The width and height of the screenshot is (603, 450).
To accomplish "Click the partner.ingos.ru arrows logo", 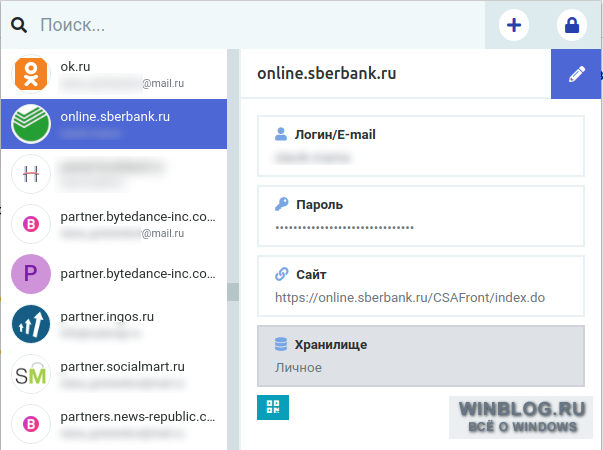I will pos(31,324).
